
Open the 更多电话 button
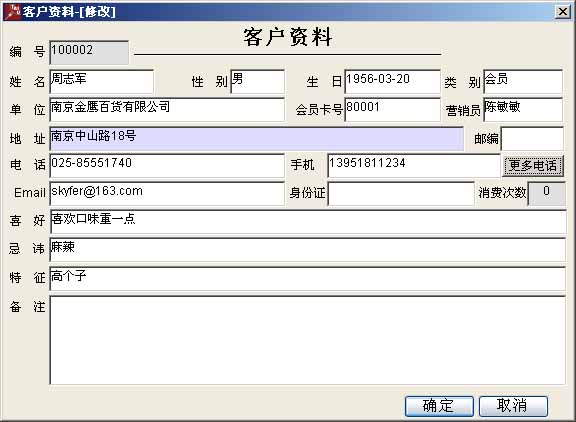[533, 166]
